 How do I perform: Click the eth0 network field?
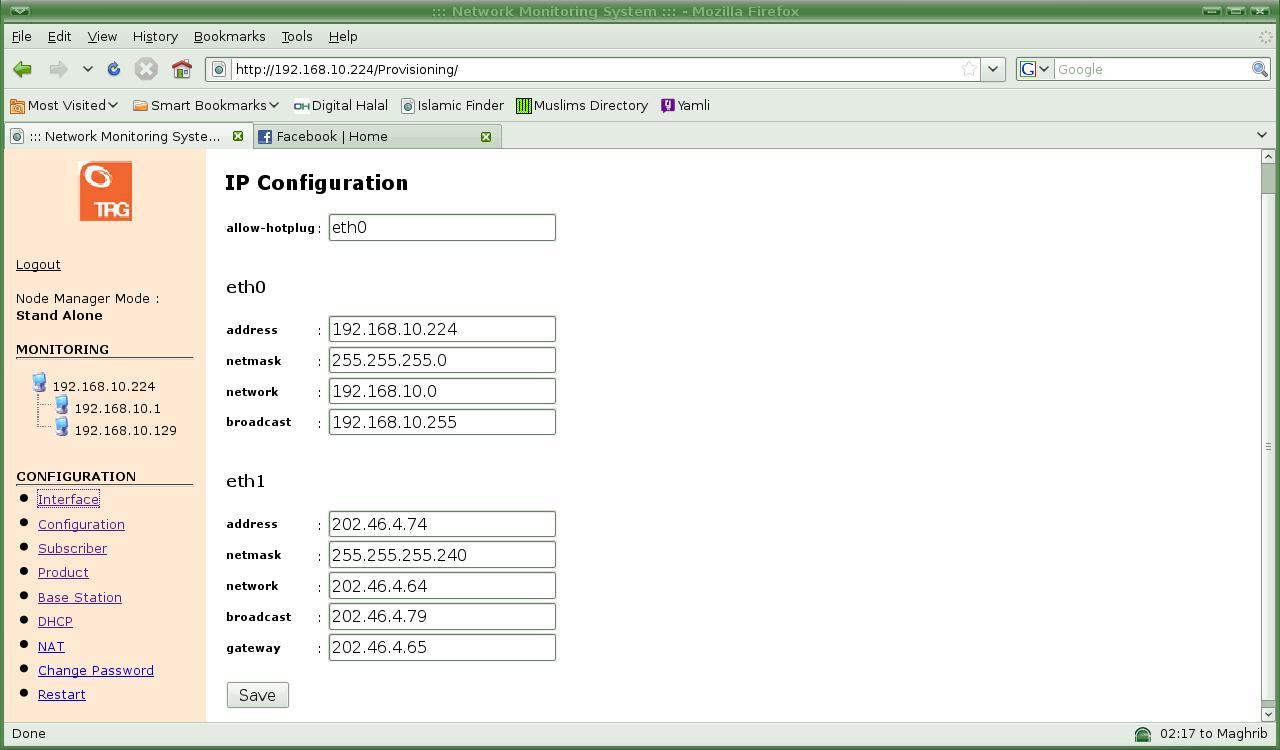coord(442,391)
